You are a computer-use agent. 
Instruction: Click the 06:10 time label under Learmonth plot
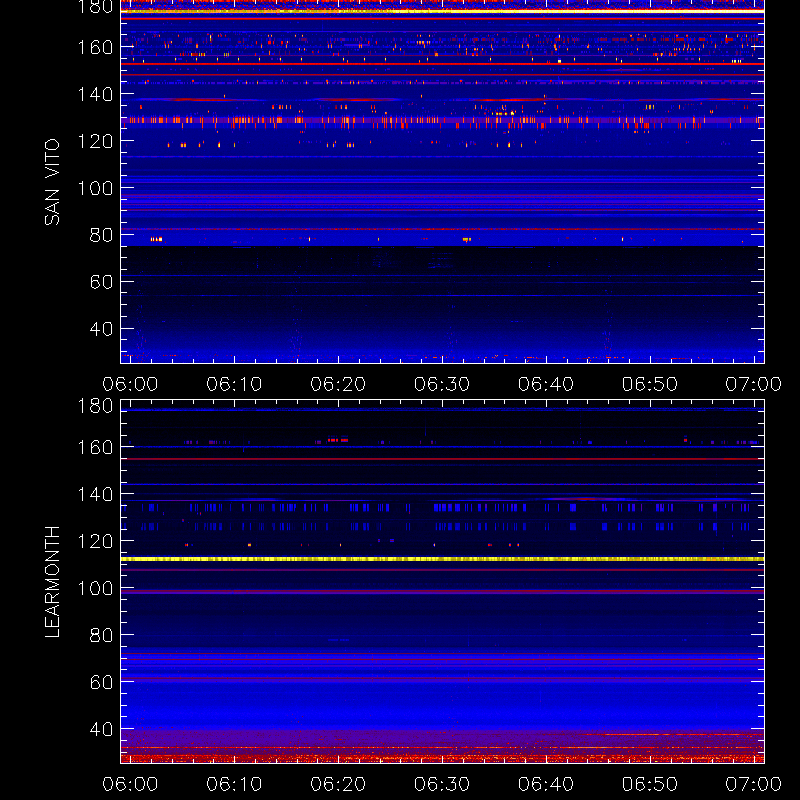234,784
